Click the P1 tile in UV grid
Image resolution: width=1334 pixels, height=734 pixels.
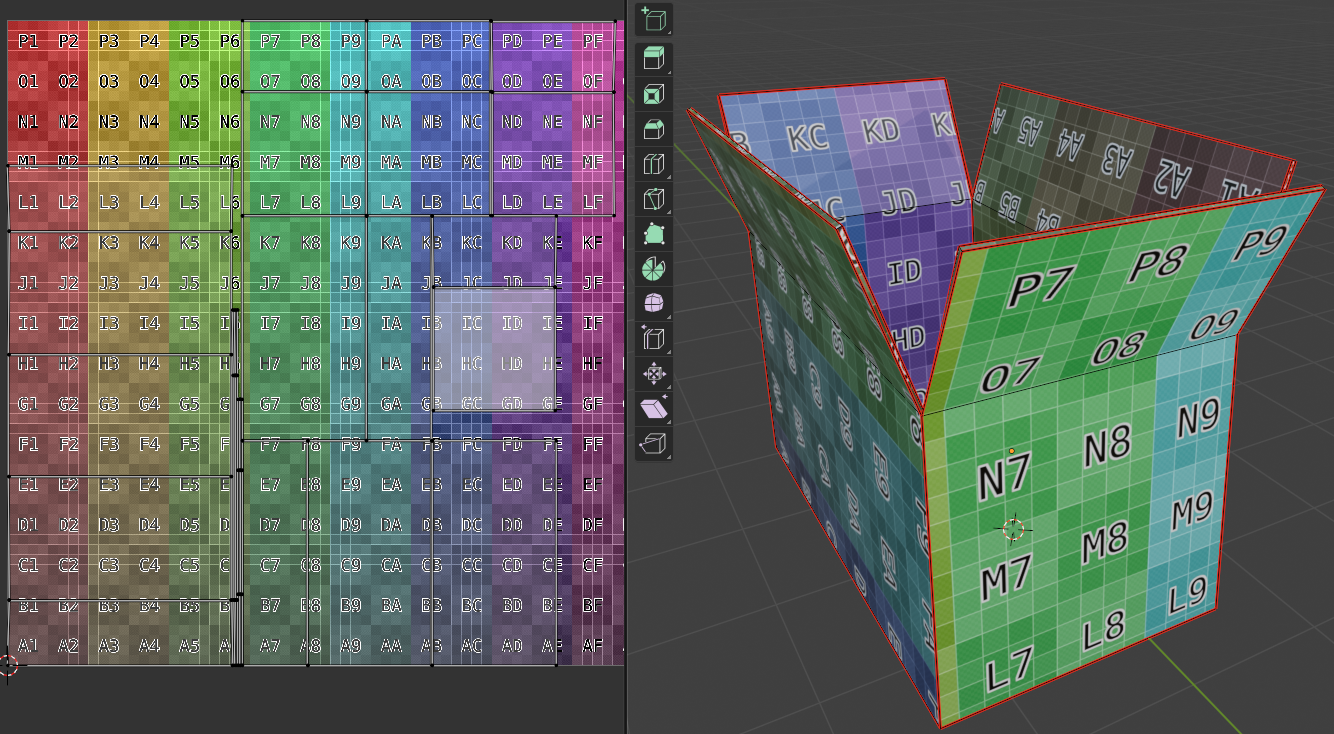click(x=28, y=41)
